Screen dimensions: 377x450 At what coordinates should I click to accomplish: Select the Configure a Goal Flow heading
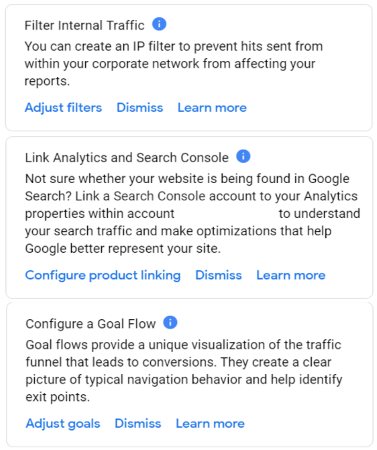[91, 324]
